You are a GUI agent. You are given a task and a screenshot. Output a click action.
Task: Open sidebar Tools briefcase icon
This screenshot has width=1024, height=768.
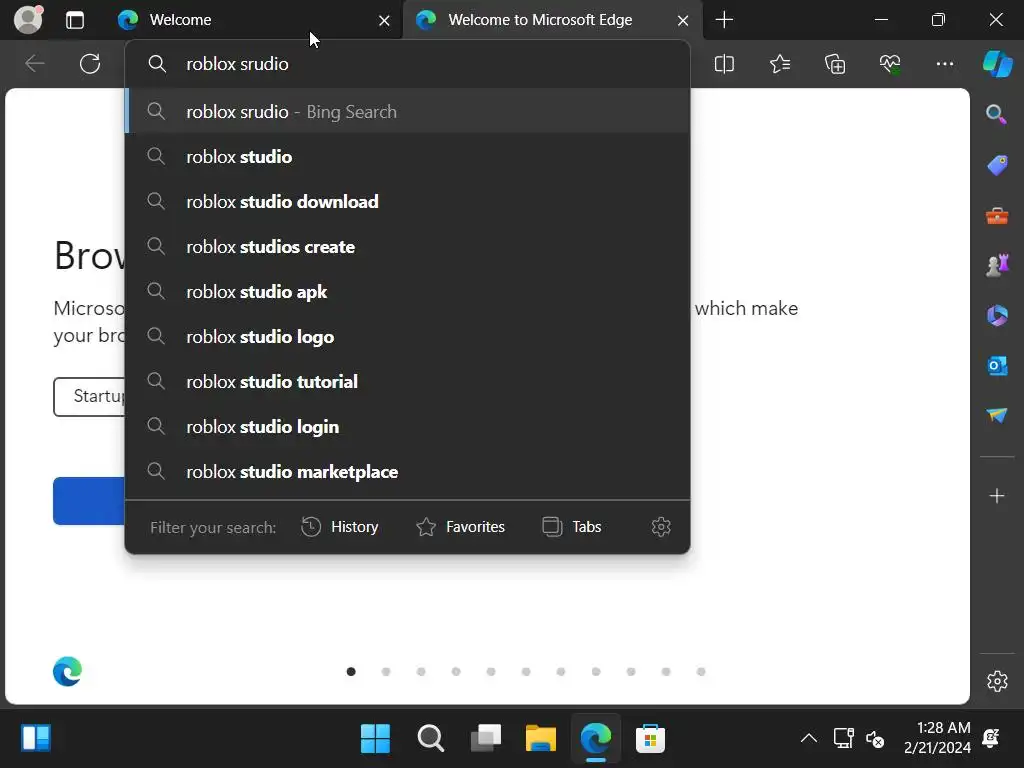997,216
